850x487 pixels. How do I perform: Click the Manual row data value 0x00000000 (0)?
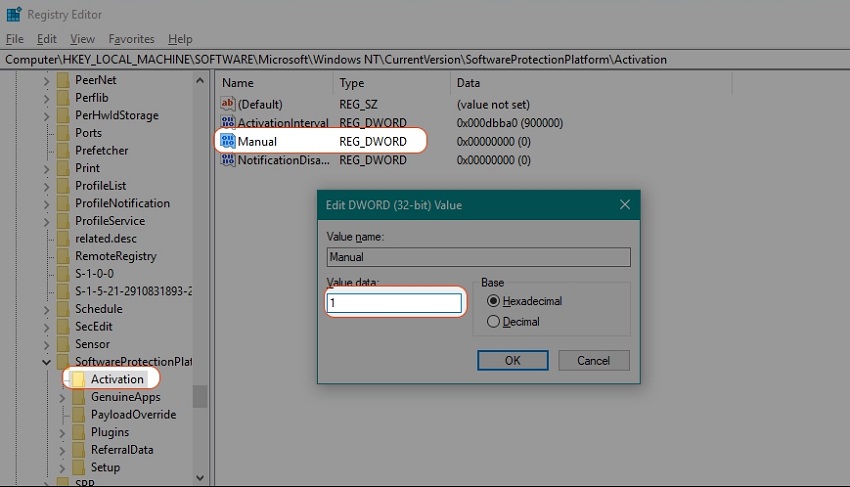pyautogui.click(x=493, y=142)
